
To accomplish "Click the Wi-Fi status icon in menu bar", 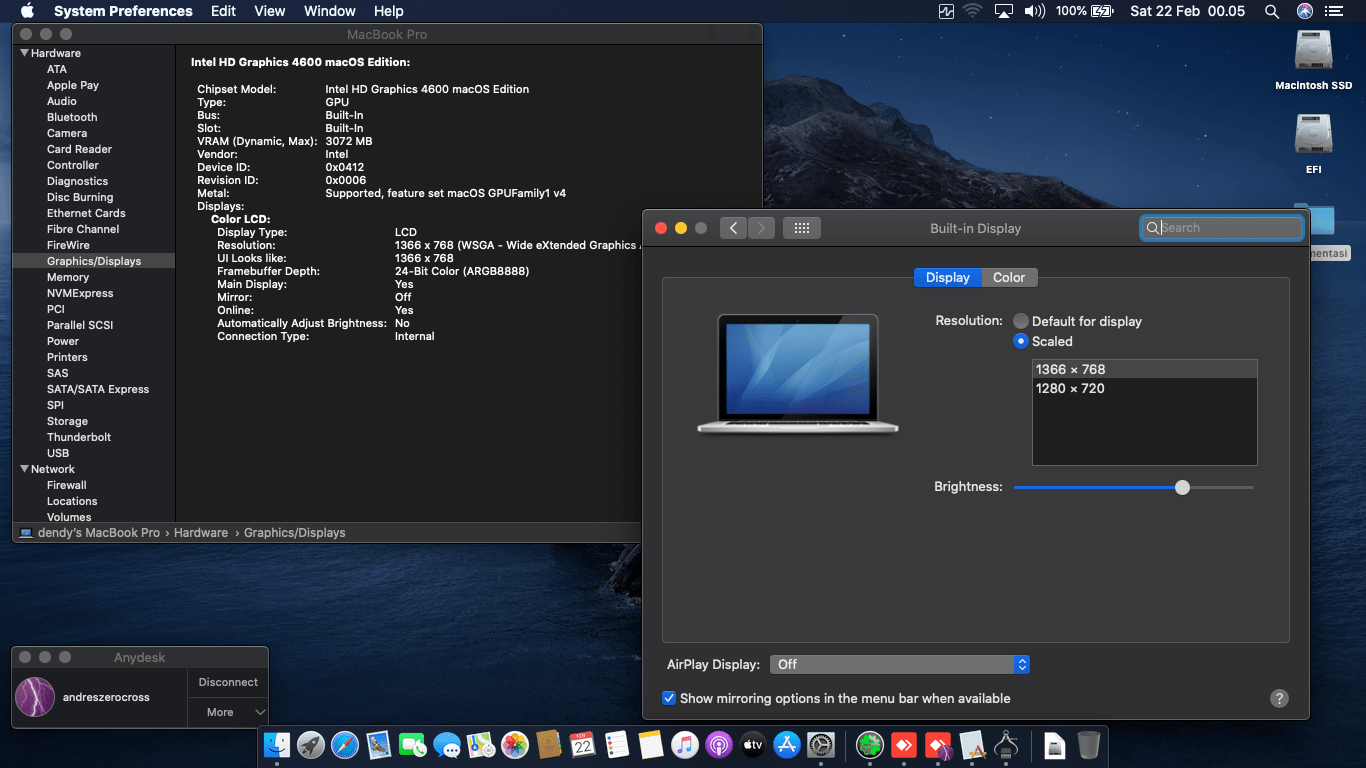I will pyautogui.click(x=973, y=11).
